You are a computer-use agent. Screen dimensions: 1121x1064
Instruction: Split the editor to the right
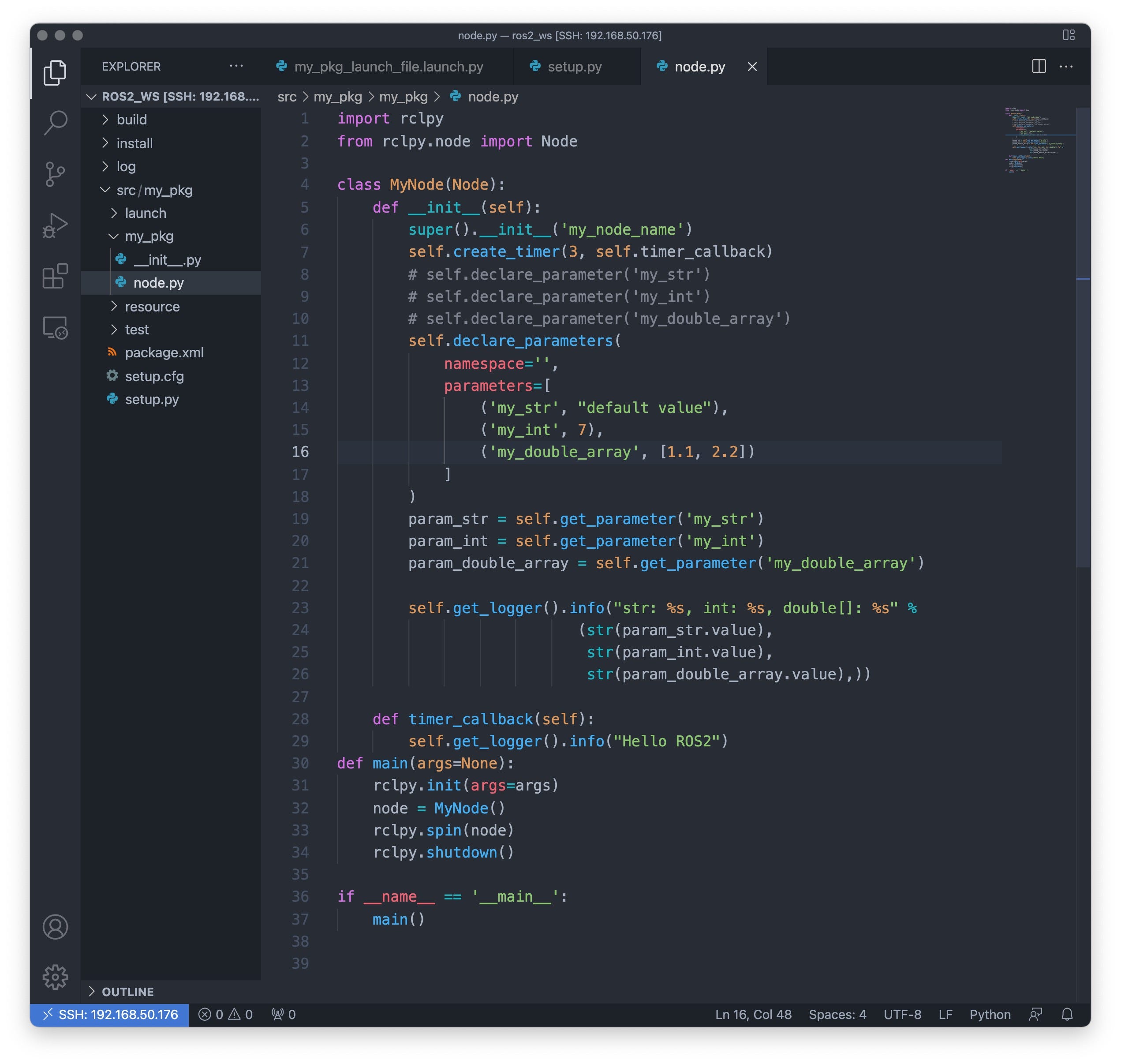(x=1038, y=66)
